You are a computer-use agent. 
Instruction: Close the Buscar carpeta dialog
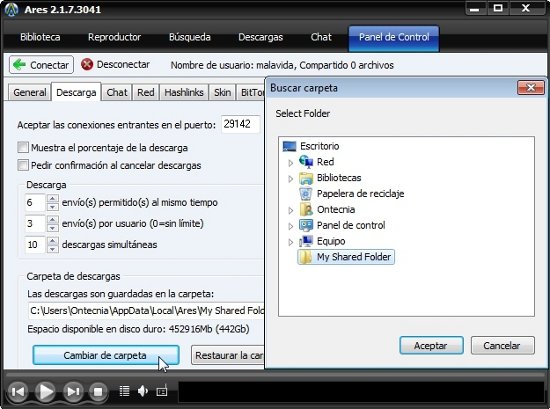click(x=531, y=88)
